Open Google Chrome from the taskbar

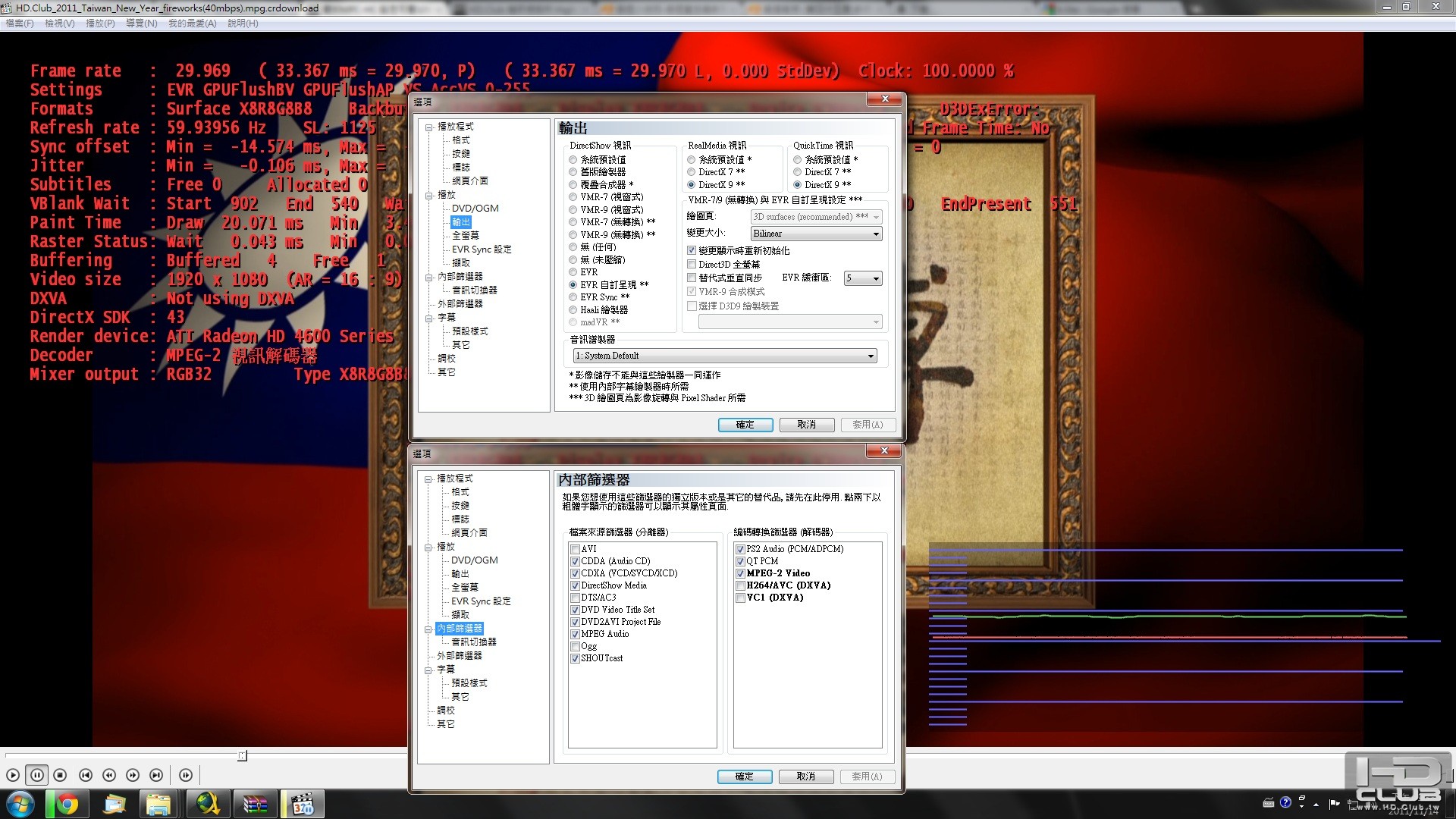pyautogui.click(x=67, y=804)
